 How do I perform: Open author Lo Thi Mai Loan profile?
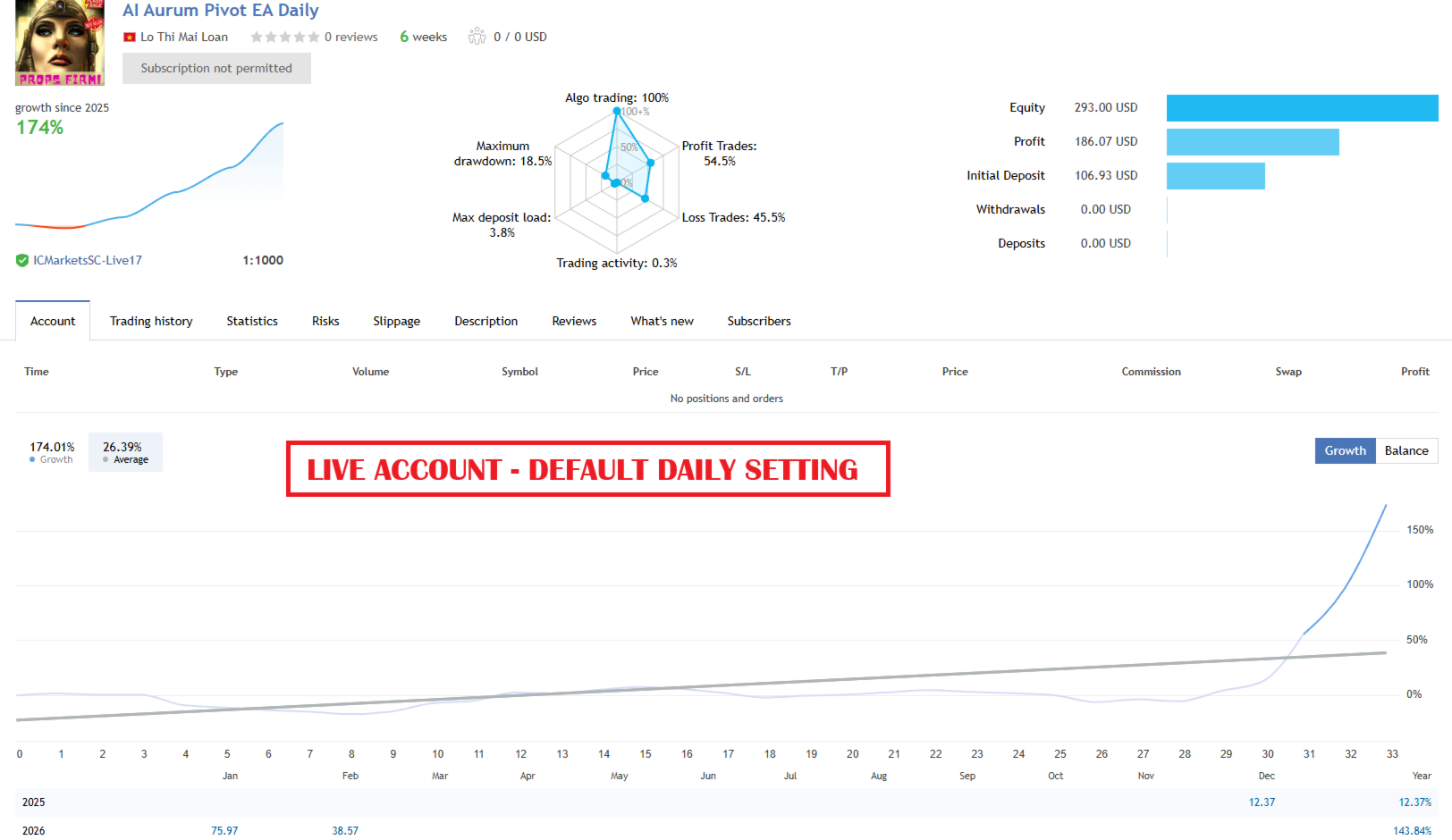point(184,37)
